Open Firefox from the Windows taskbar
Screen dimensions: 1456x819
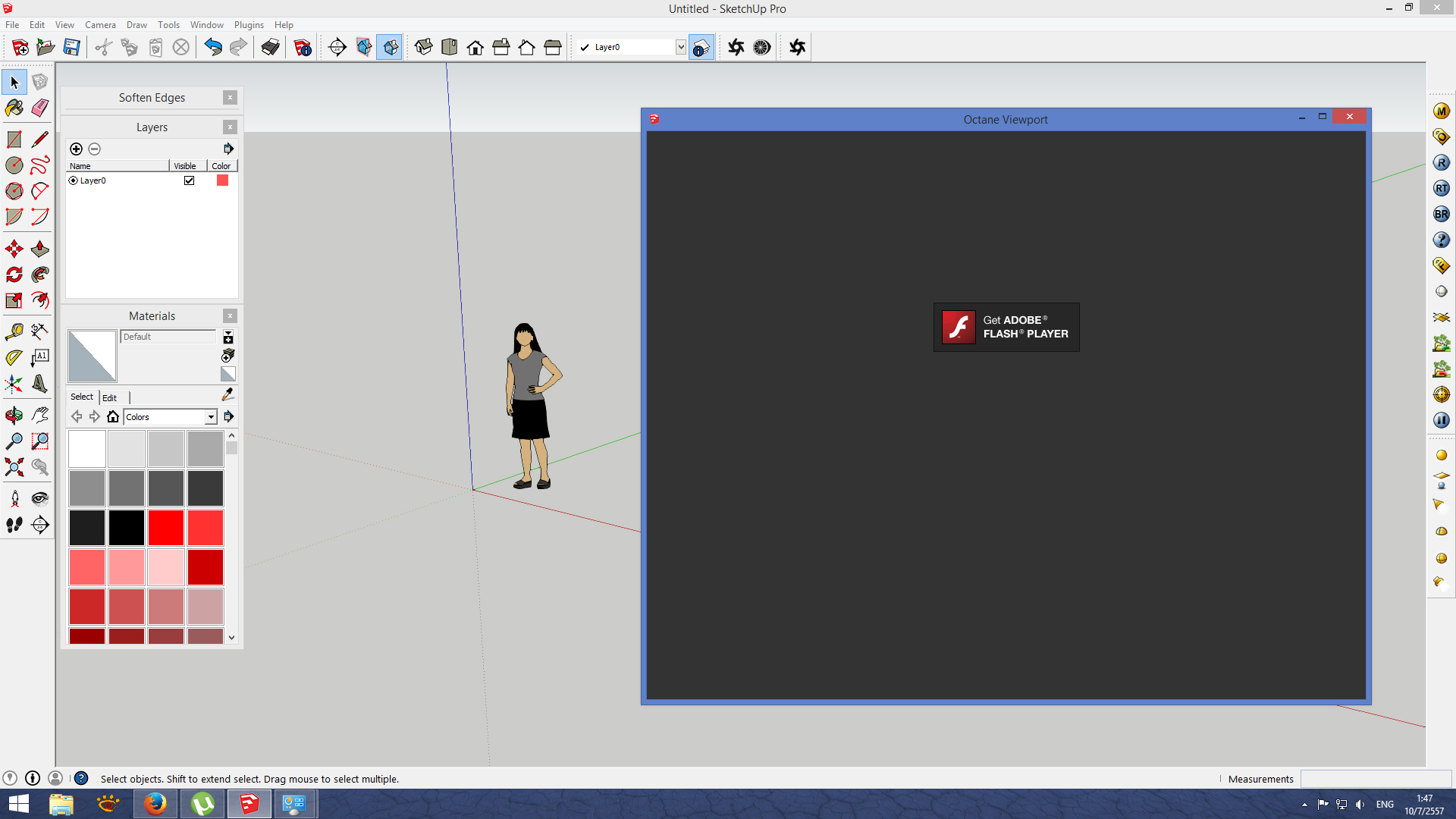coord(155,804)
